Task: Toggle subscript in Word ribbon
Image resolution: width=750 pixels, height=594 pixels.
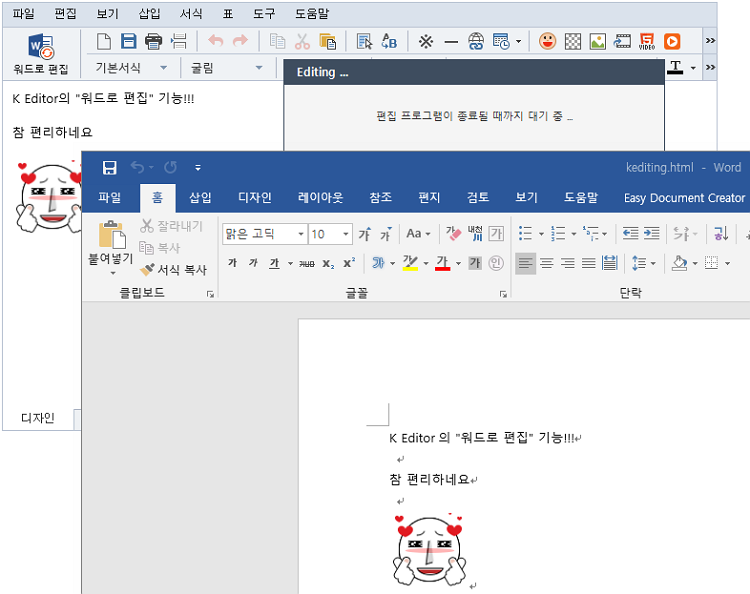Action: point(328,263)
